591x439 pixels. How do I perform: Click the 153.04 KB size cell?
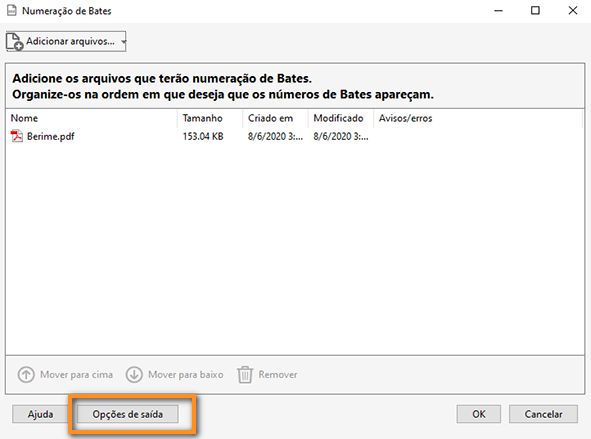click(x=203, y=136)
